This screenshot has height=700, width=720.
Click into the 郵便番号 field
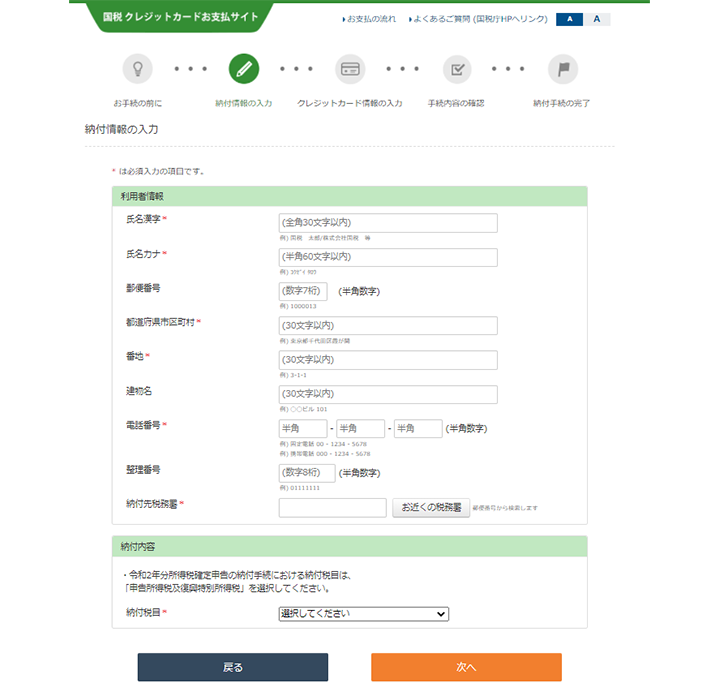303,292
